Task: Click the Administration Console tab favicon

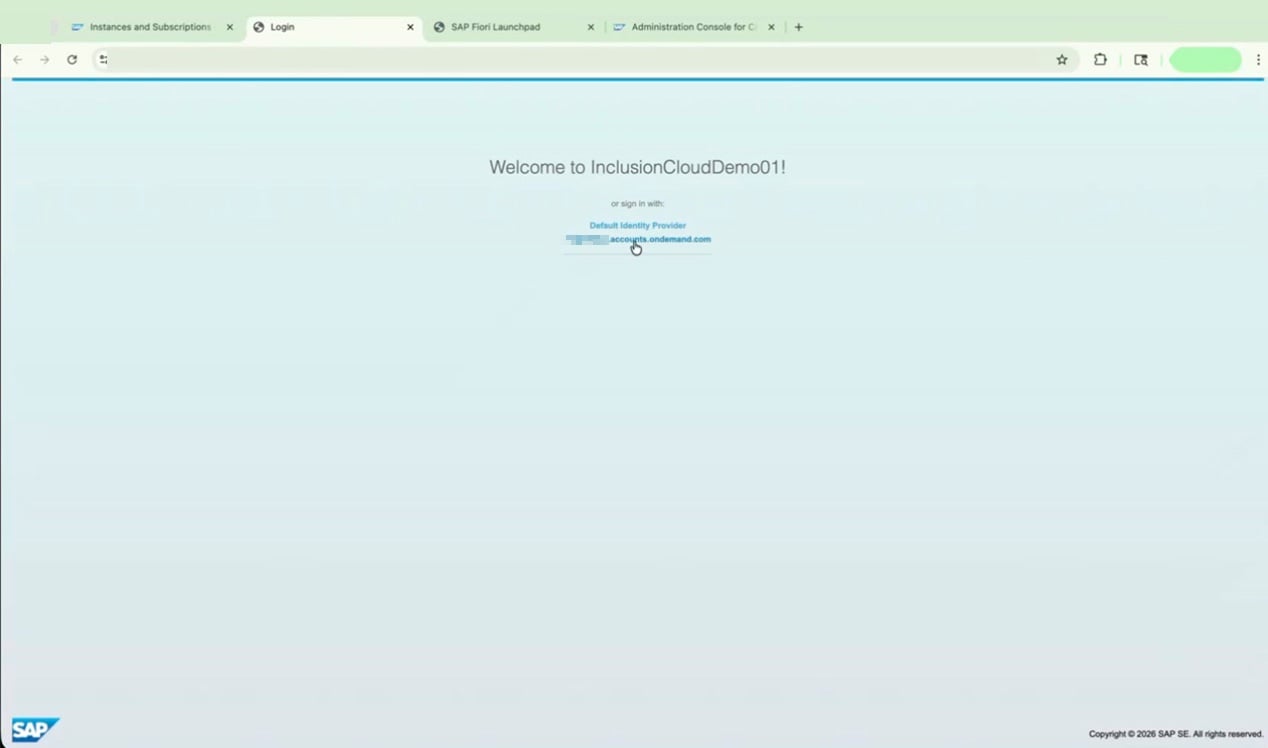Action: 619,27
